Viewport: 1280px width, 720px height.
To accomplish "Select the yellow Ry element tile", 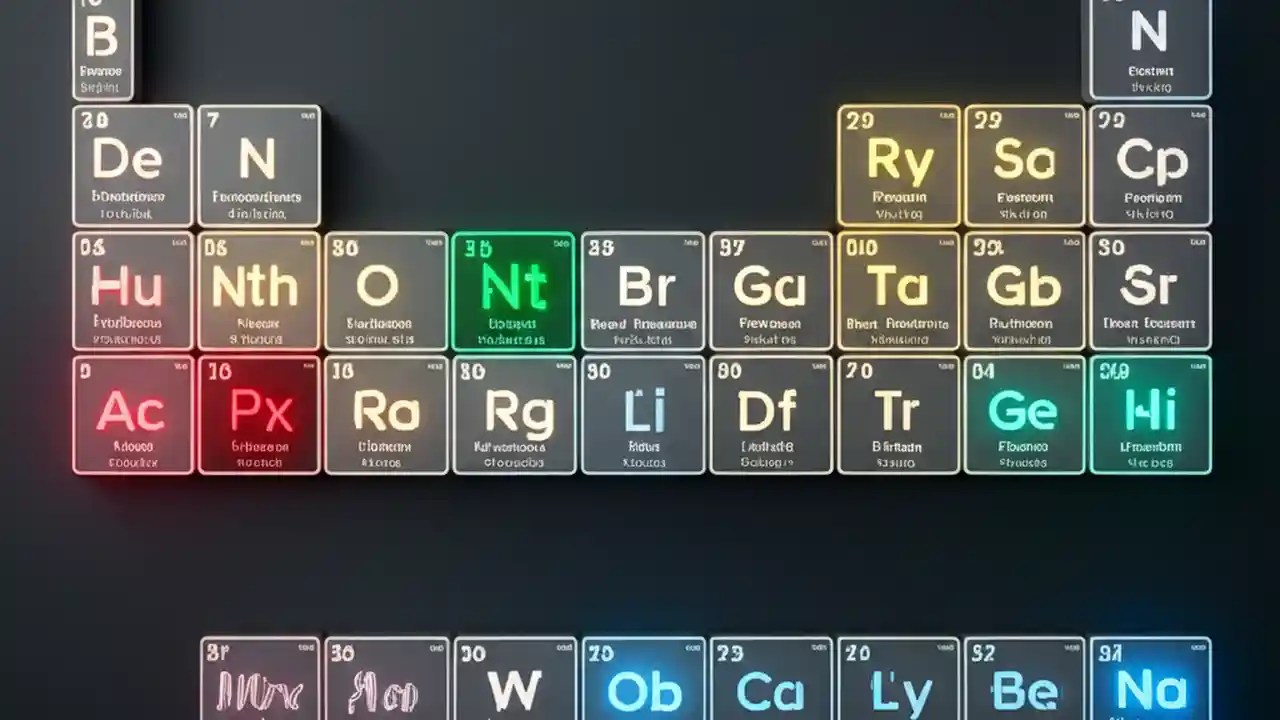I will tap(897, 165).
